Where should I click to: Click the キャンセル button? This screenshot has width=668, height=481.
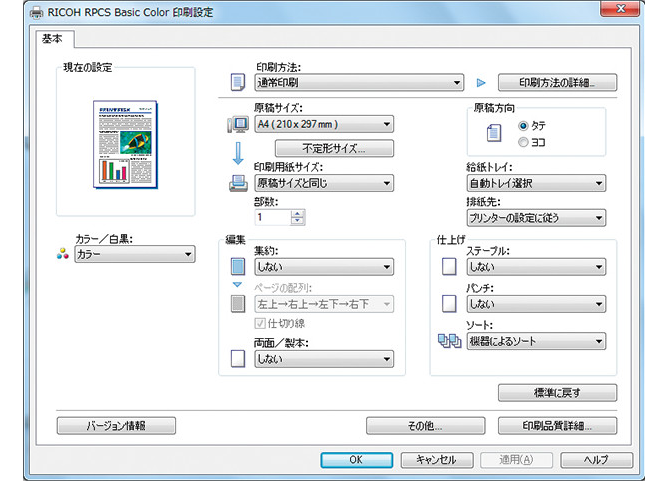point(437,460)
